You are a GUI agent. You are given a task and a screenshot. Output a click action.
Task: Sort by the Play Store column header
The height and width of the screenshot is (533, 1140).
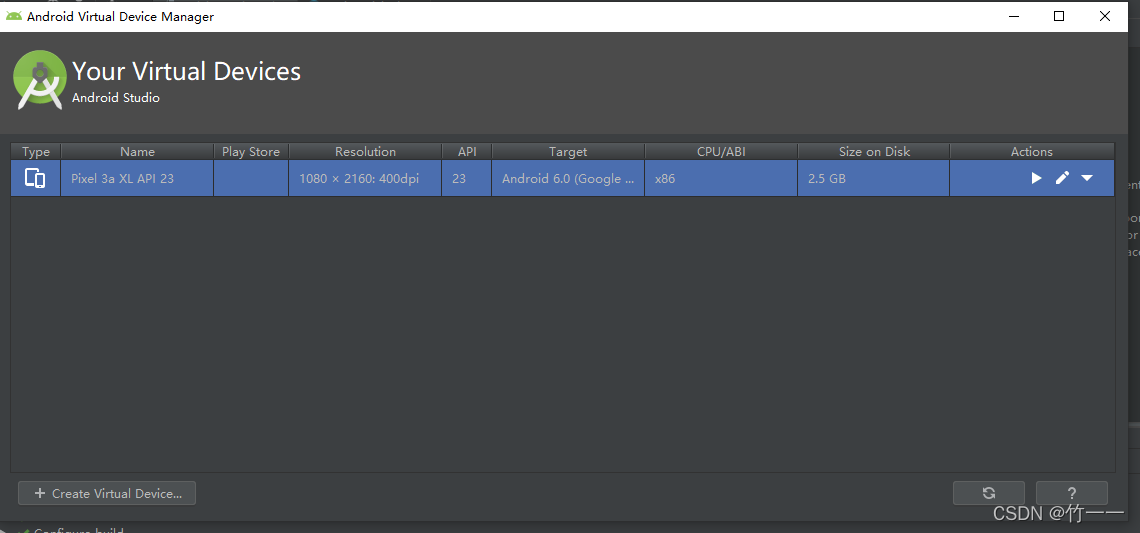251,151
